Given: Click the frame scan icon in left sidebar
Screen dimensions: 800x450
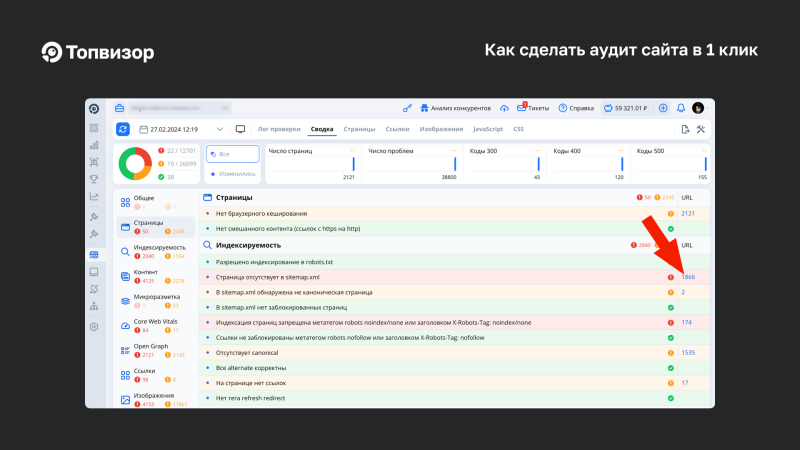Looking at the screenshot, I should click(x=94, y=162).
